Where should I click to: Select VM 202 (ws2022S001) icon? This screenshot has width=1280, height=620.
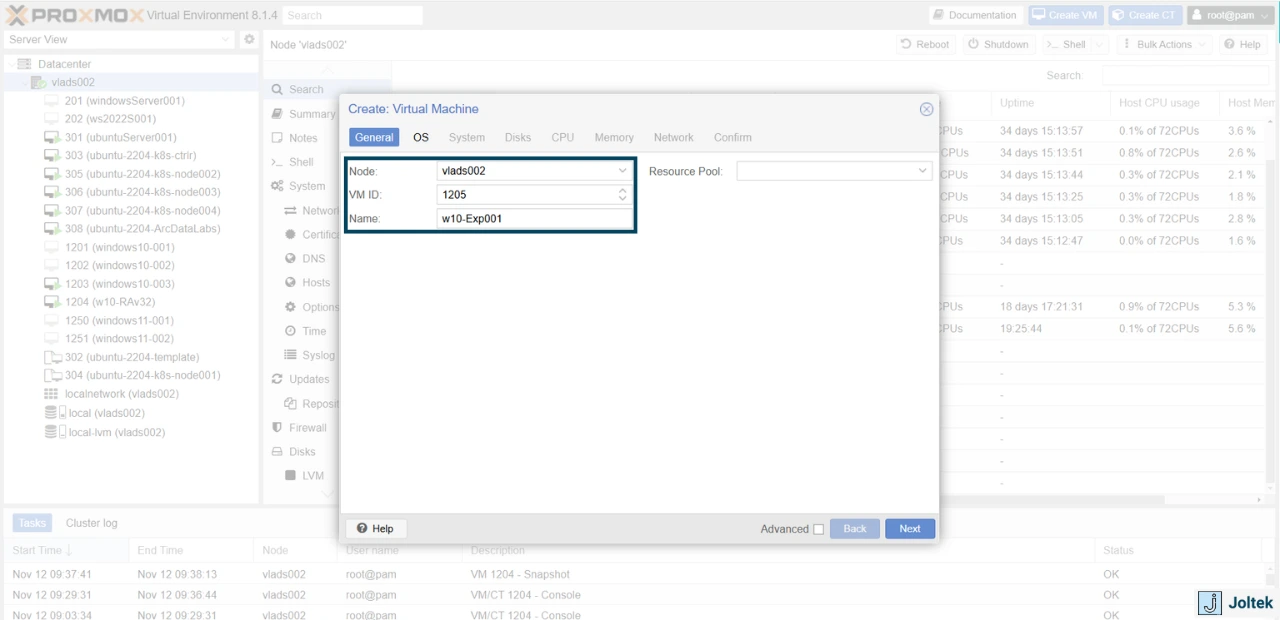[x=52, y=119]
